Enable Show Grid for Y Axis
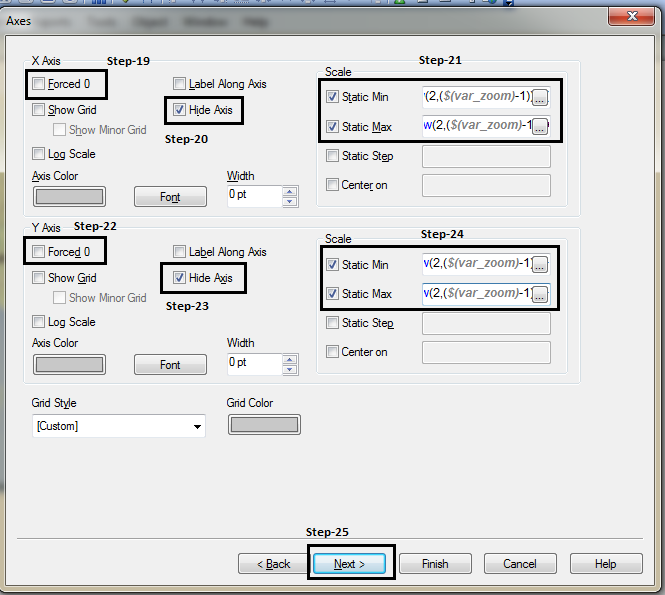 coord(39,278)
